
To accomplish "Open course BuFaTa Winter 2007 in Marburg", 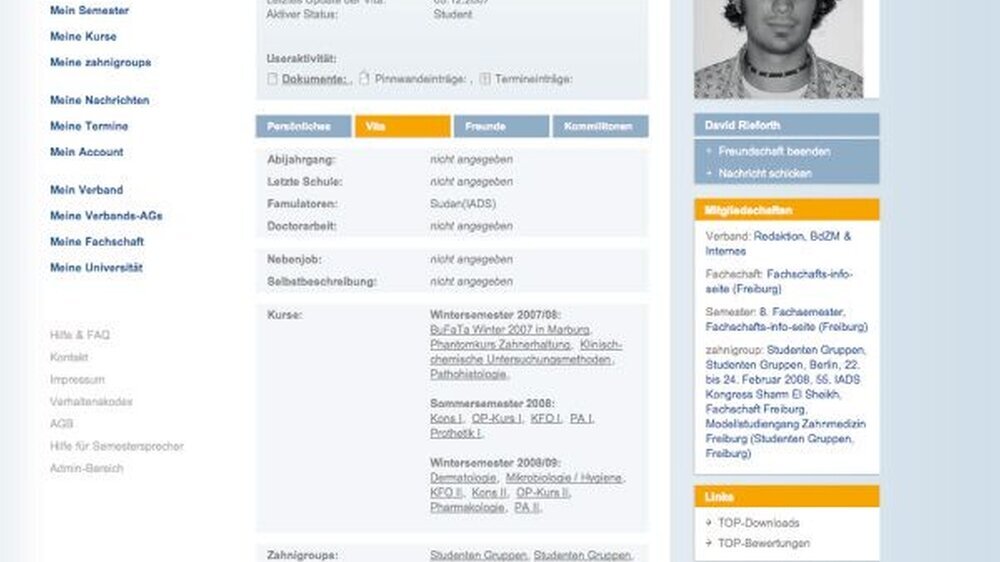I will pos(510,330).
